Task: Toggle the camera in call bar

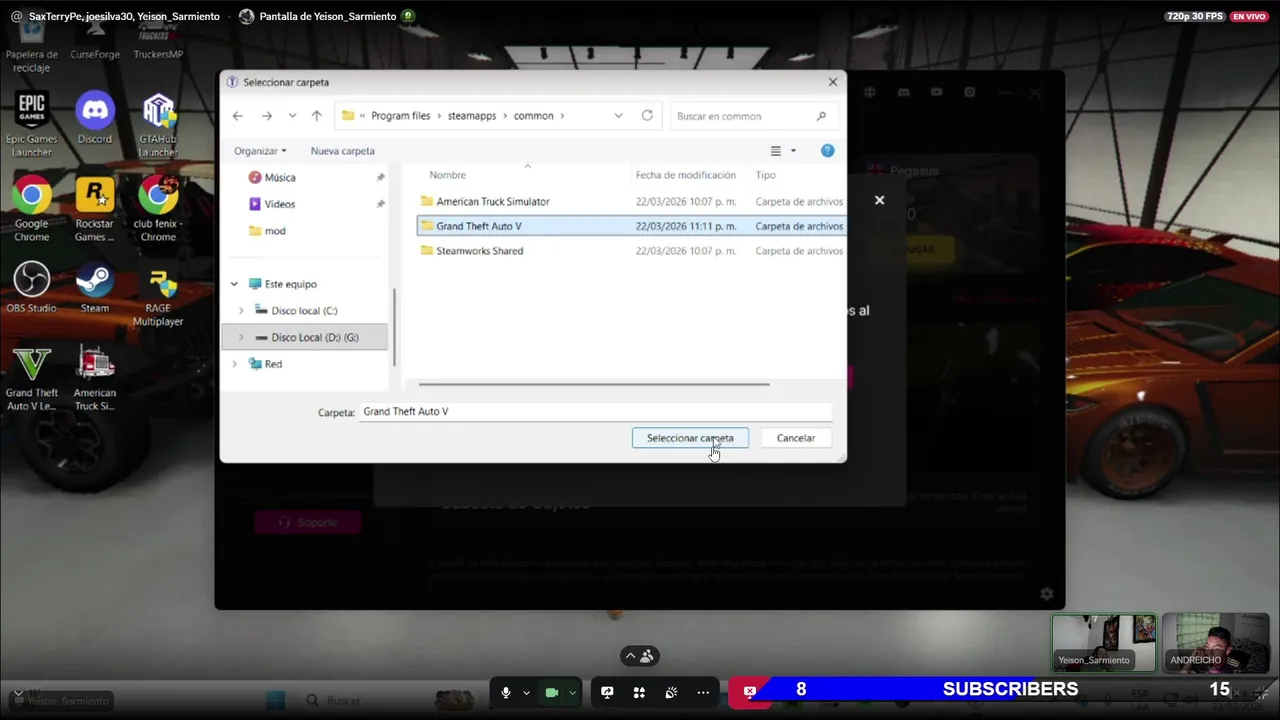Action: (x=551, y=692)
